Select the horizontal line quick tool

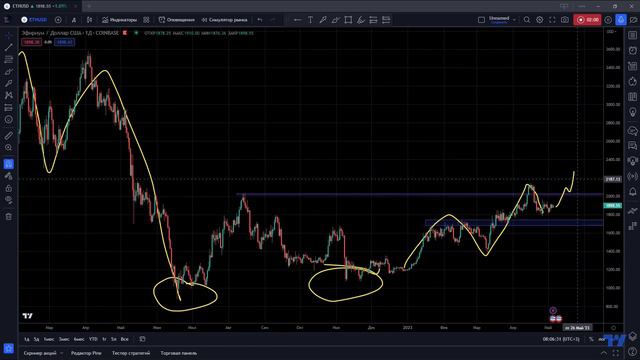(298, 20)
